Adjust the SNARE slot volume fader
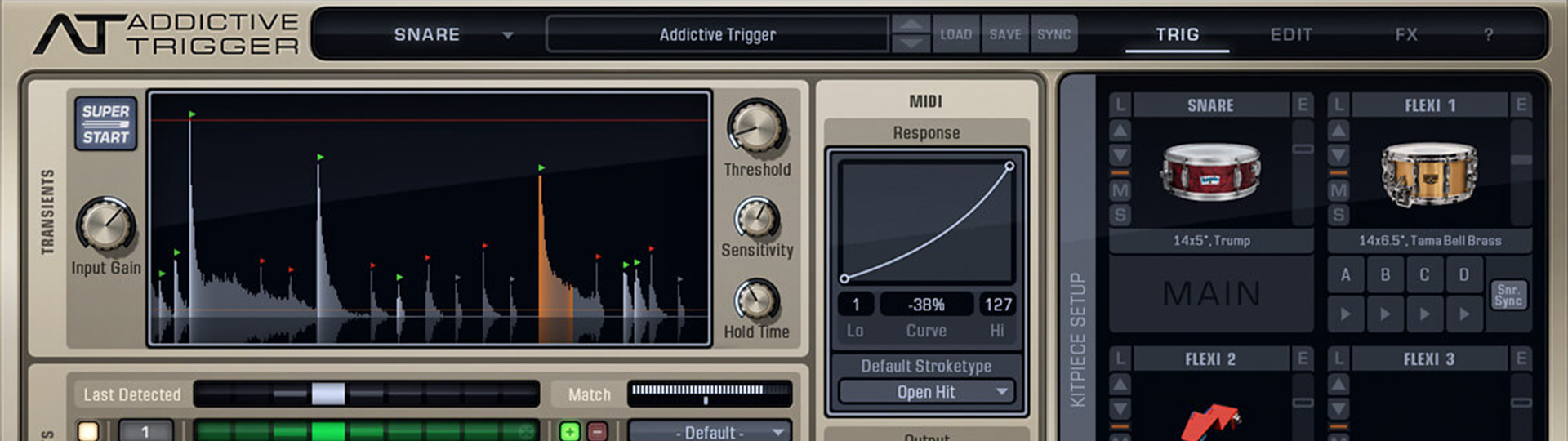1568x441 pixels. click(1303, 149)
